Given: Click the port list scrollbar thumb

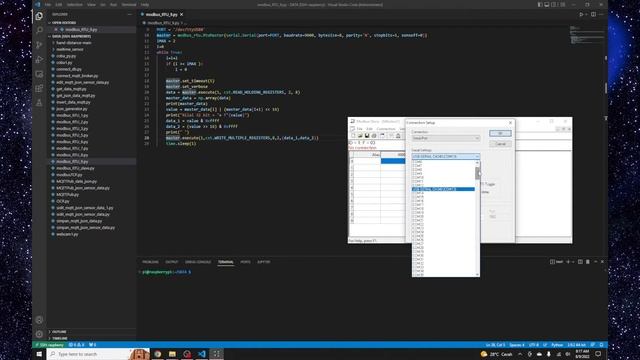Looking at the screenshot, I should point(478,173).
